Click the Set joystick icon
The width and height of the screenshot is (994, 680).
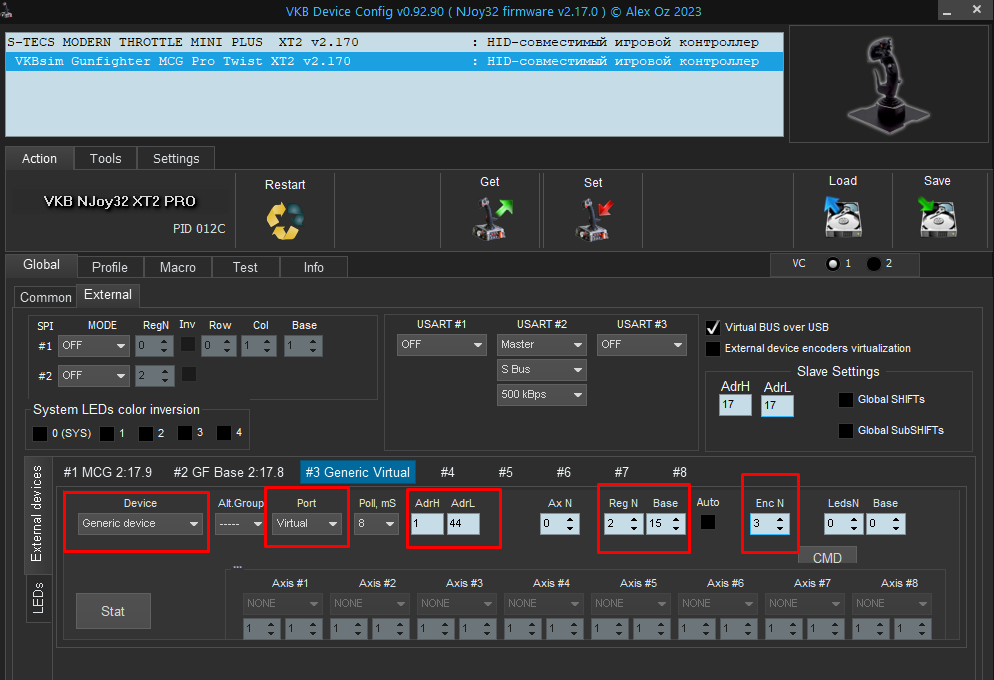pos(593,218)
